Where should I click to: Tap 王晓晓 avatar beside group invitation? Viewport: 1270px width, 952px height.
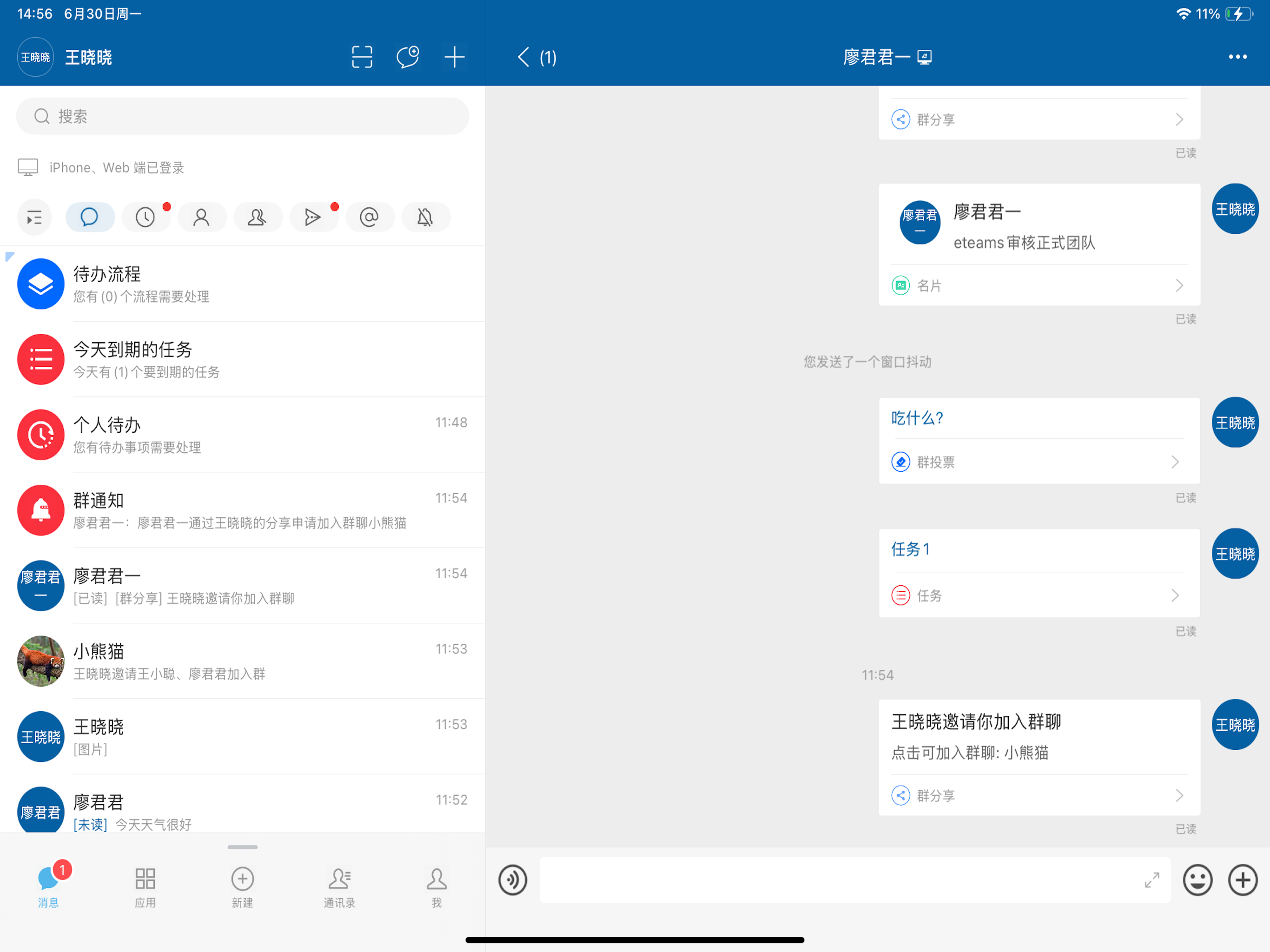[1235, 725]
